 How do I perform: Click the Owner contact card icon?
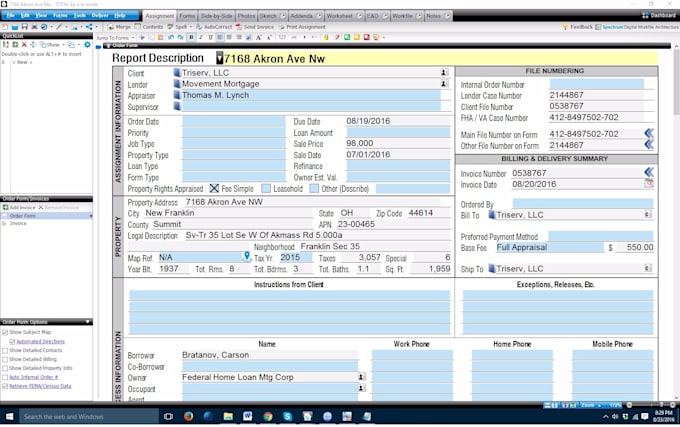[361, 377]
